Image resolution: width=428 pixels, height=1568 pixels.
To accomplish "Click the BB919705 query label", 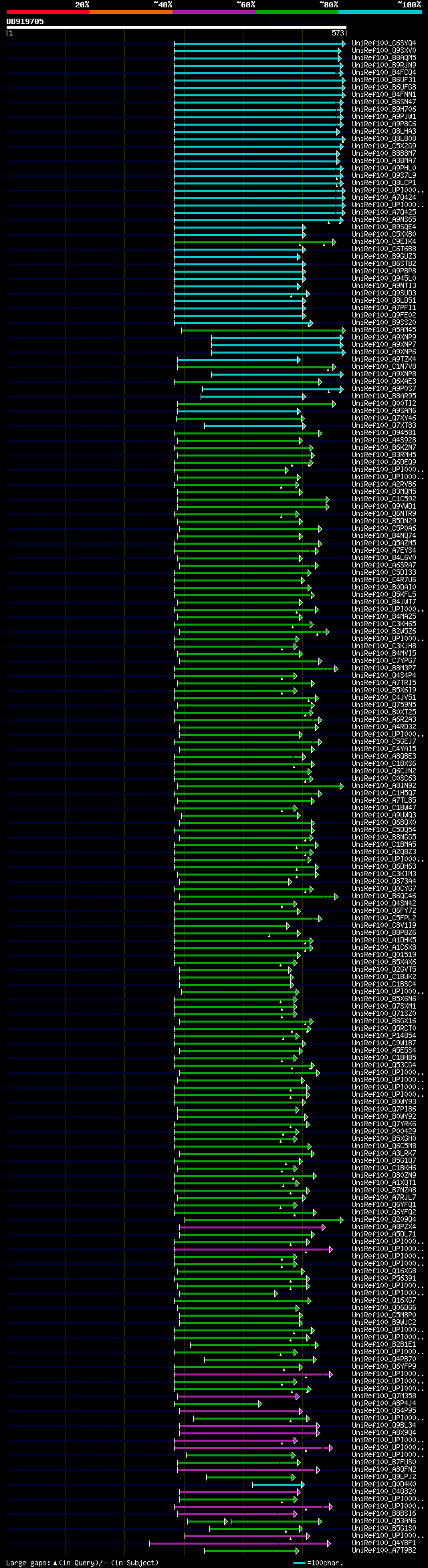I will (25, 21).
